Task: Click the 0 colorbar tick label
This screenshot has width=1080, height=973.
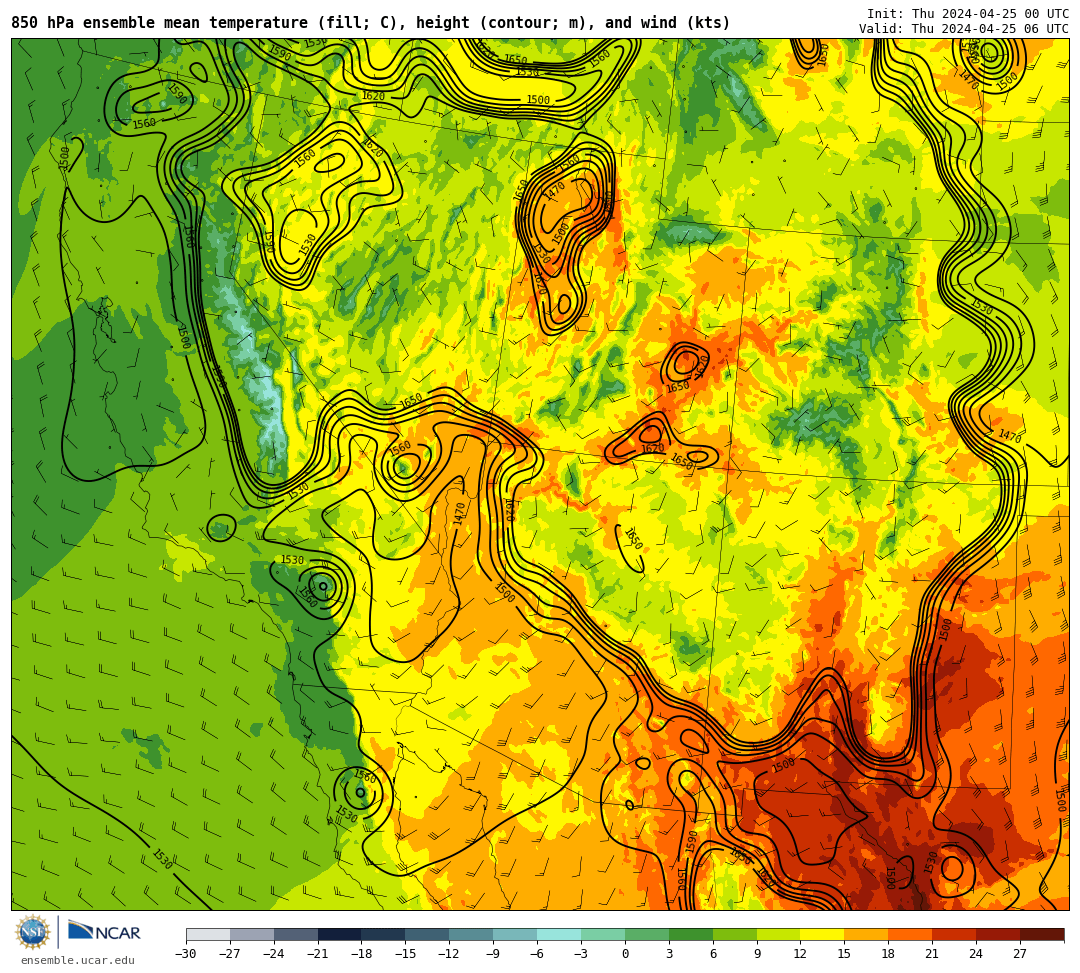Action: pos(625,954)
